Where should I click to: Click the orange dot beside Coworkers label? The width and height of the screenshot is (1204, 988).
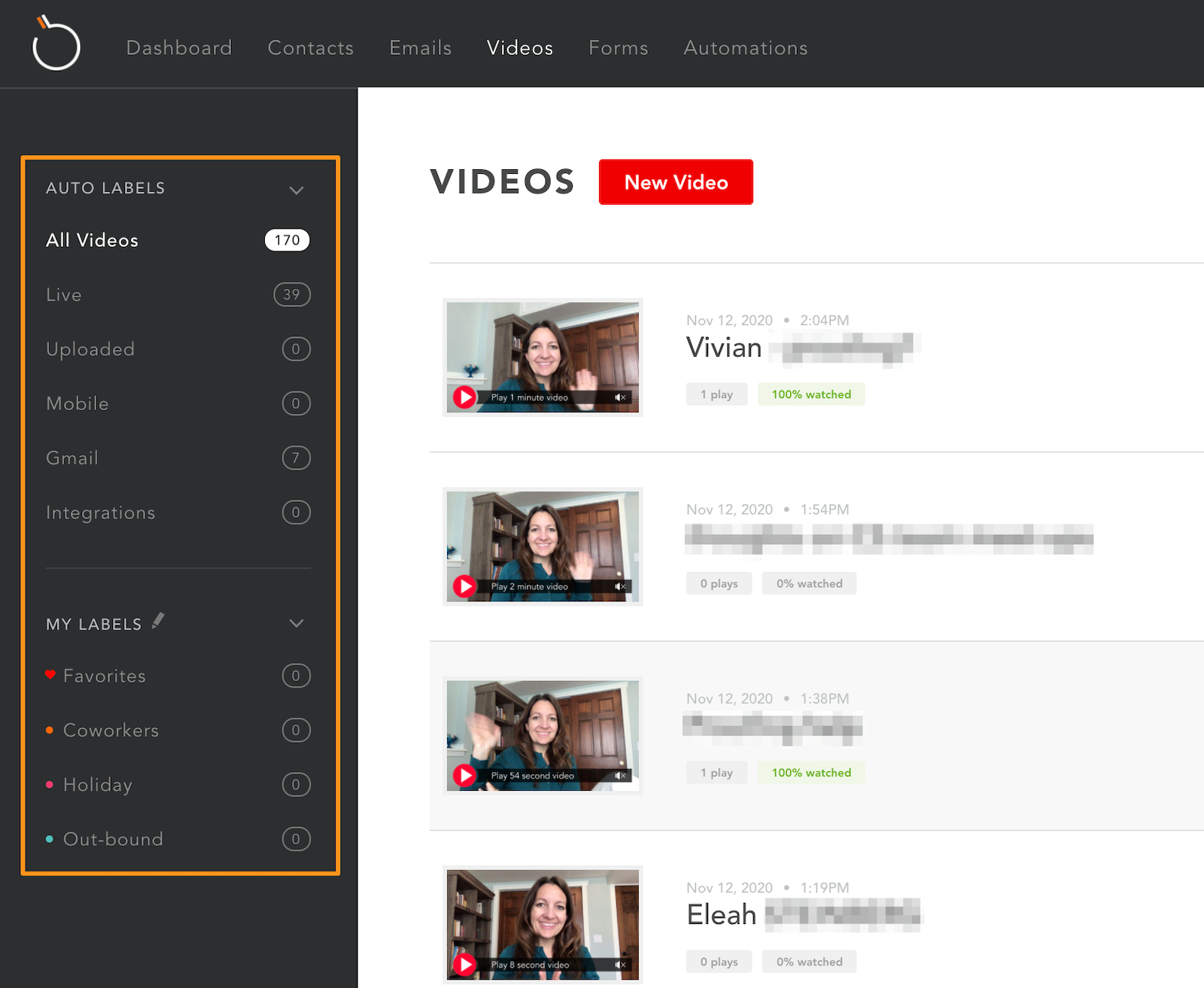click(49, 729)
